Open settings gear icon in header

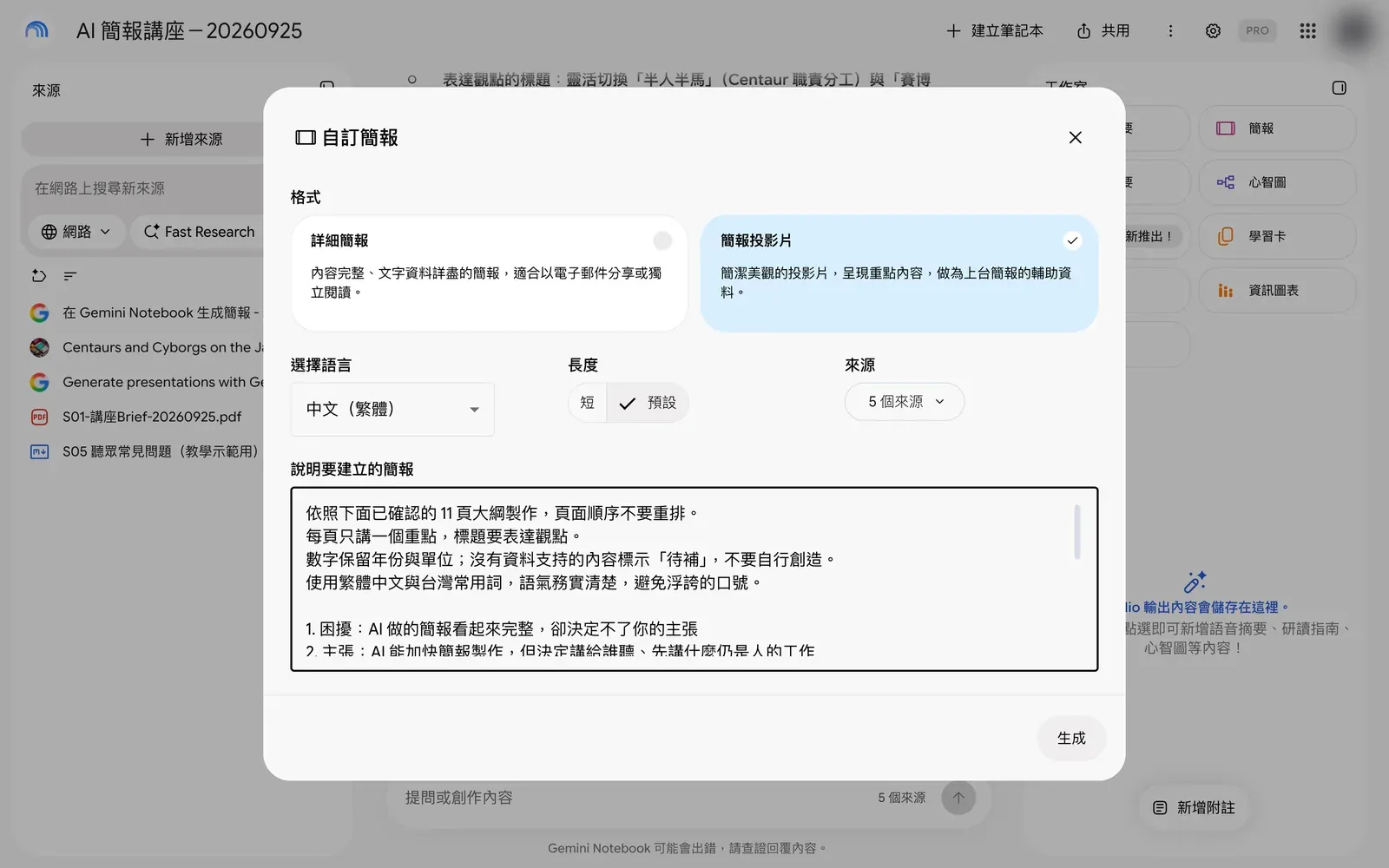point(1213,31)
